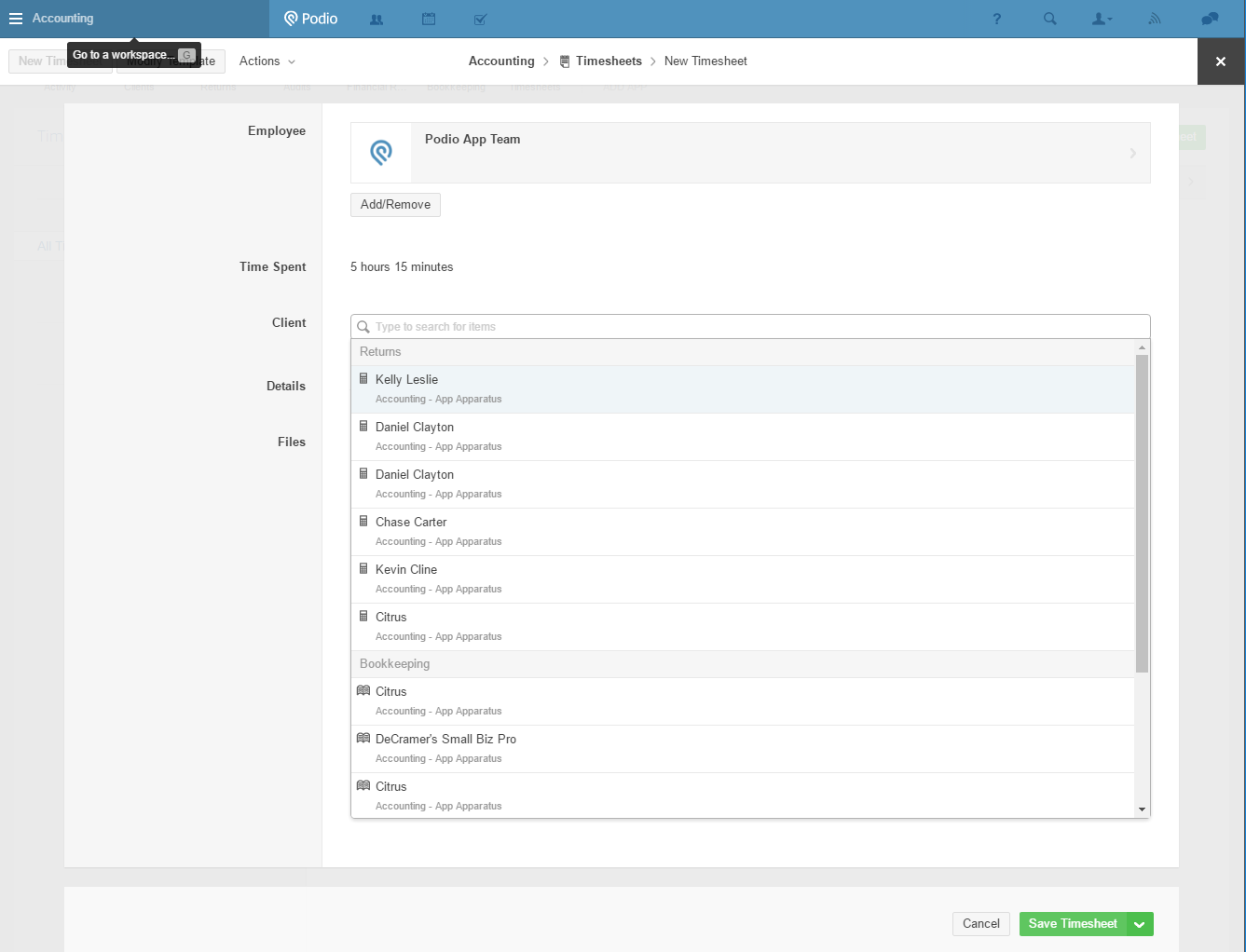Open the tasks checkmark icon

click(480, 19)
